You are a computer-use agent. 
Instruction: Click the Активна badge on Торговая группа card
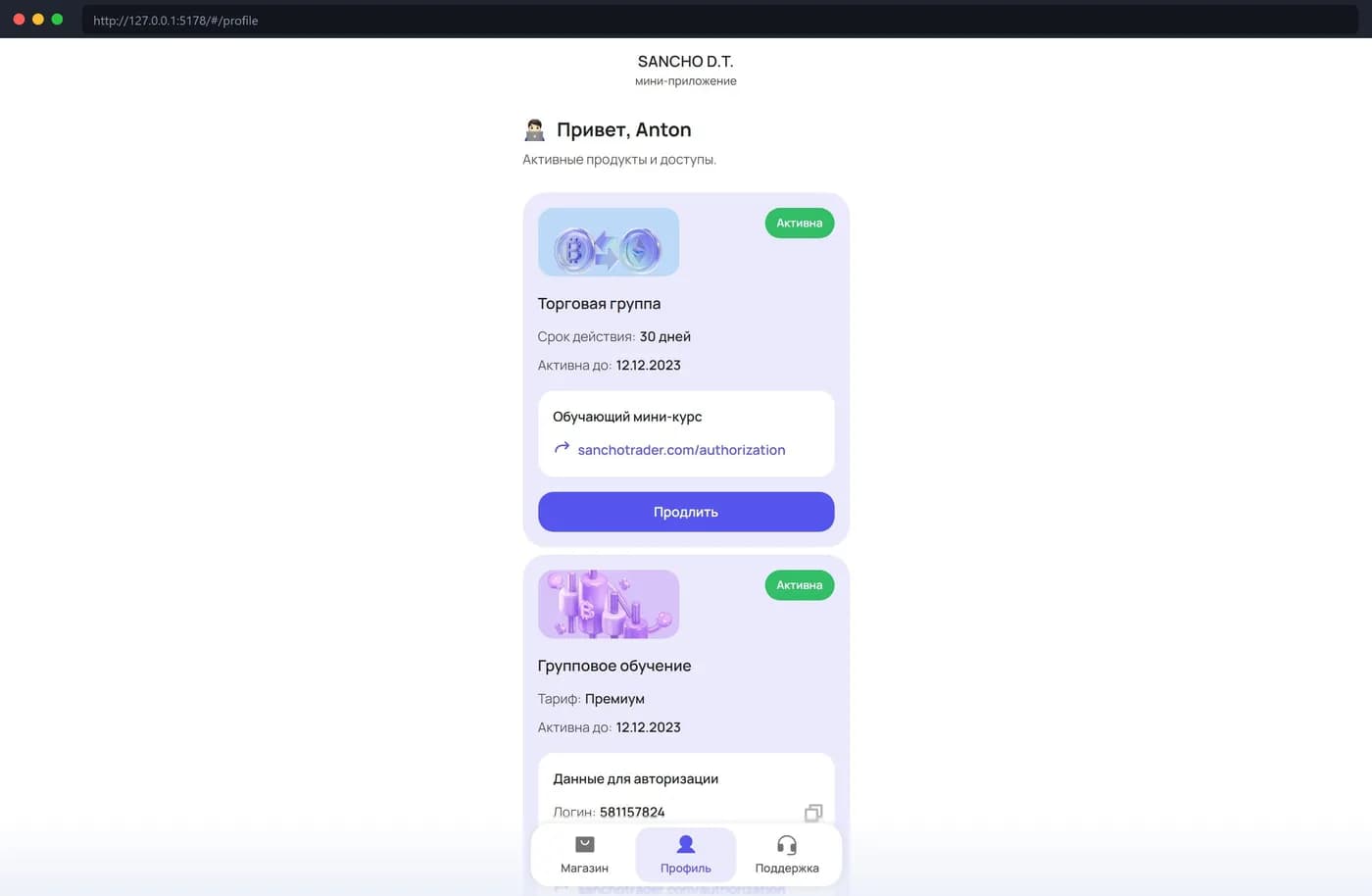pyautogui.click(x=800, y=224)
